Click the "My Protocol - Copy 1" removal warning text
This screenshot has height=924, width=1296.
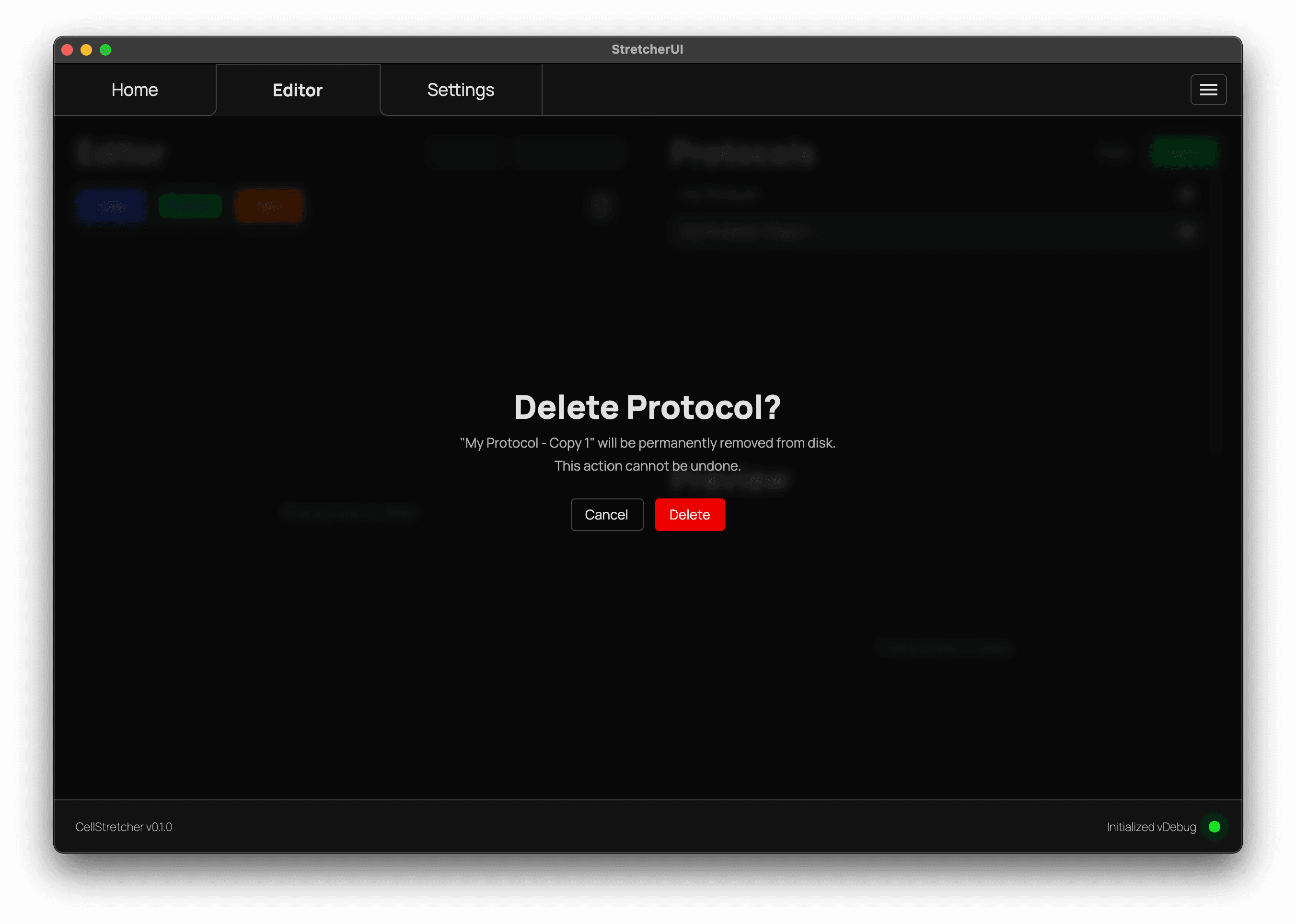click(x=648, y=443)
